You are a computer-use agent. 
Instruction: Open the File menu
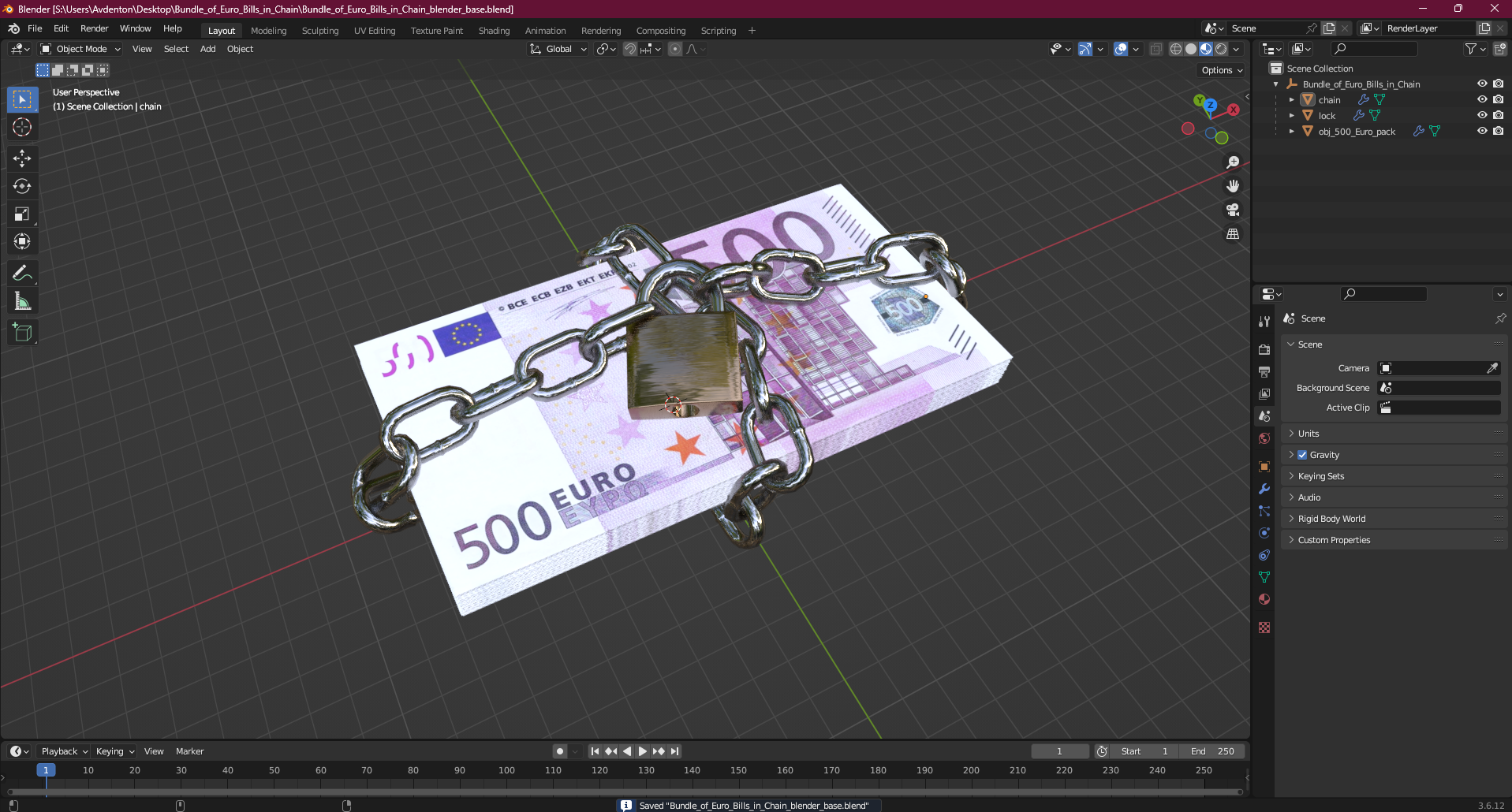tap(35, 28)
